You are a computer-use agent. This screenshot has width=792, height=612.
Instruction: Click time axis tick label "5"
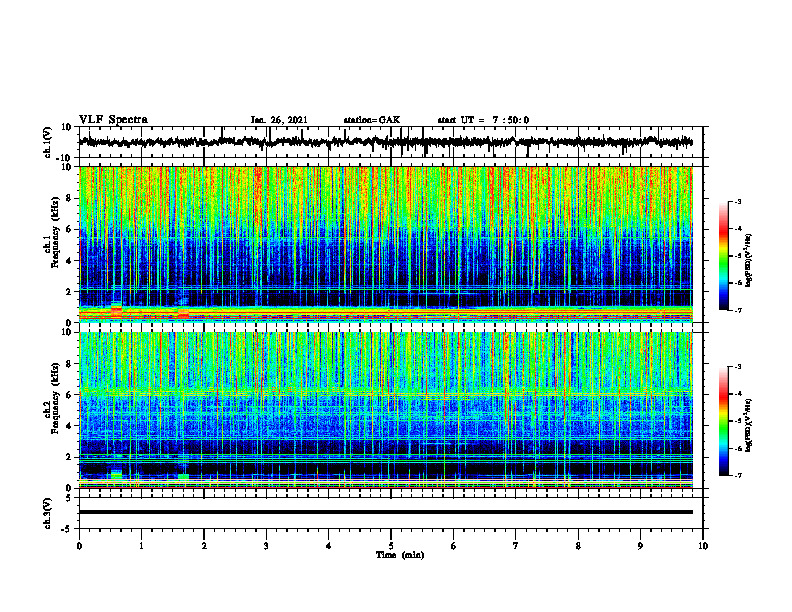pos(391,546)
